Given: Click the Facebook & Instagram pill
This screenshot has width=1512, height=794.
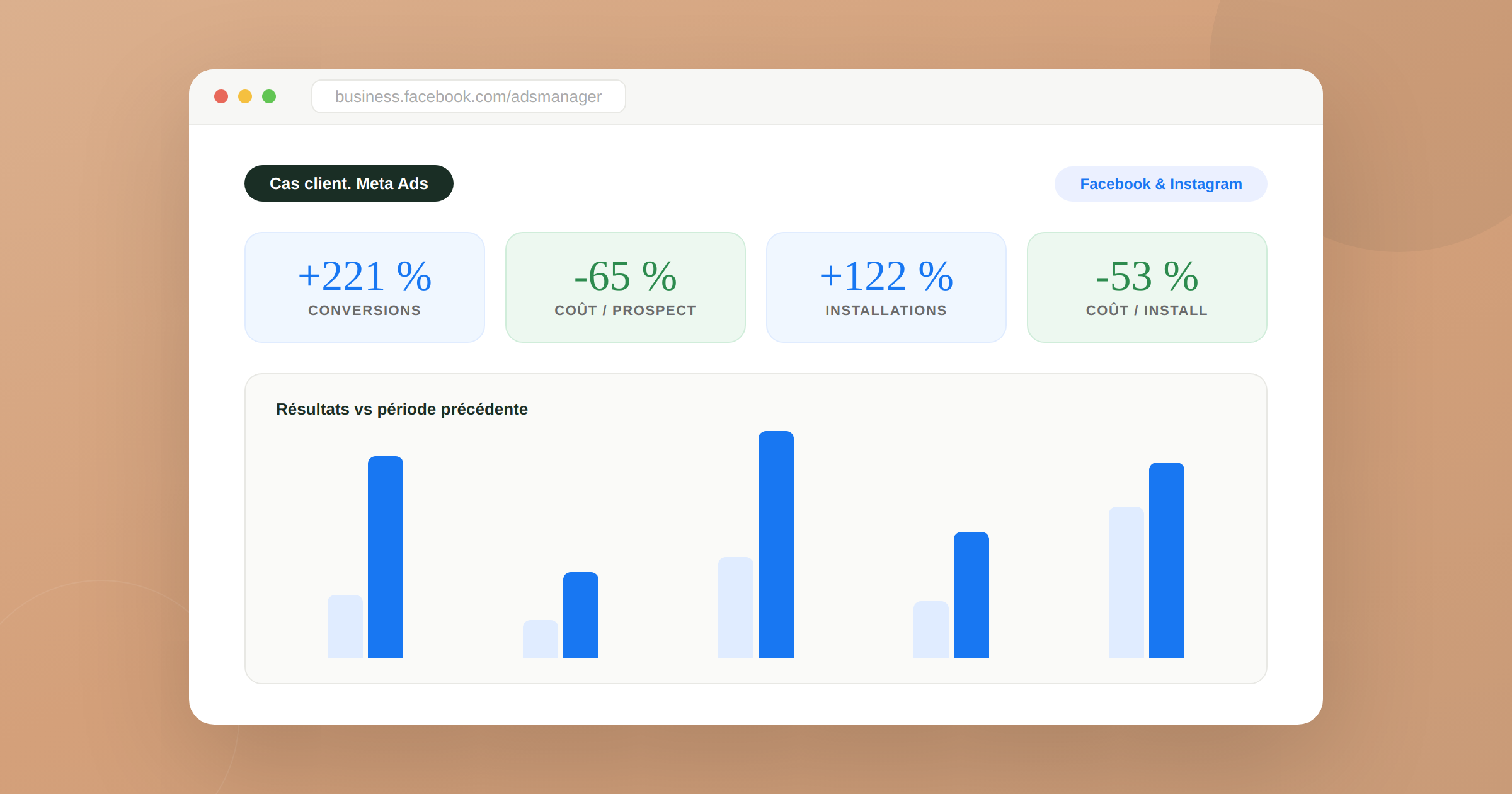Looking at the screenshot, I should pyautogui.click(x=1160, y=184).
